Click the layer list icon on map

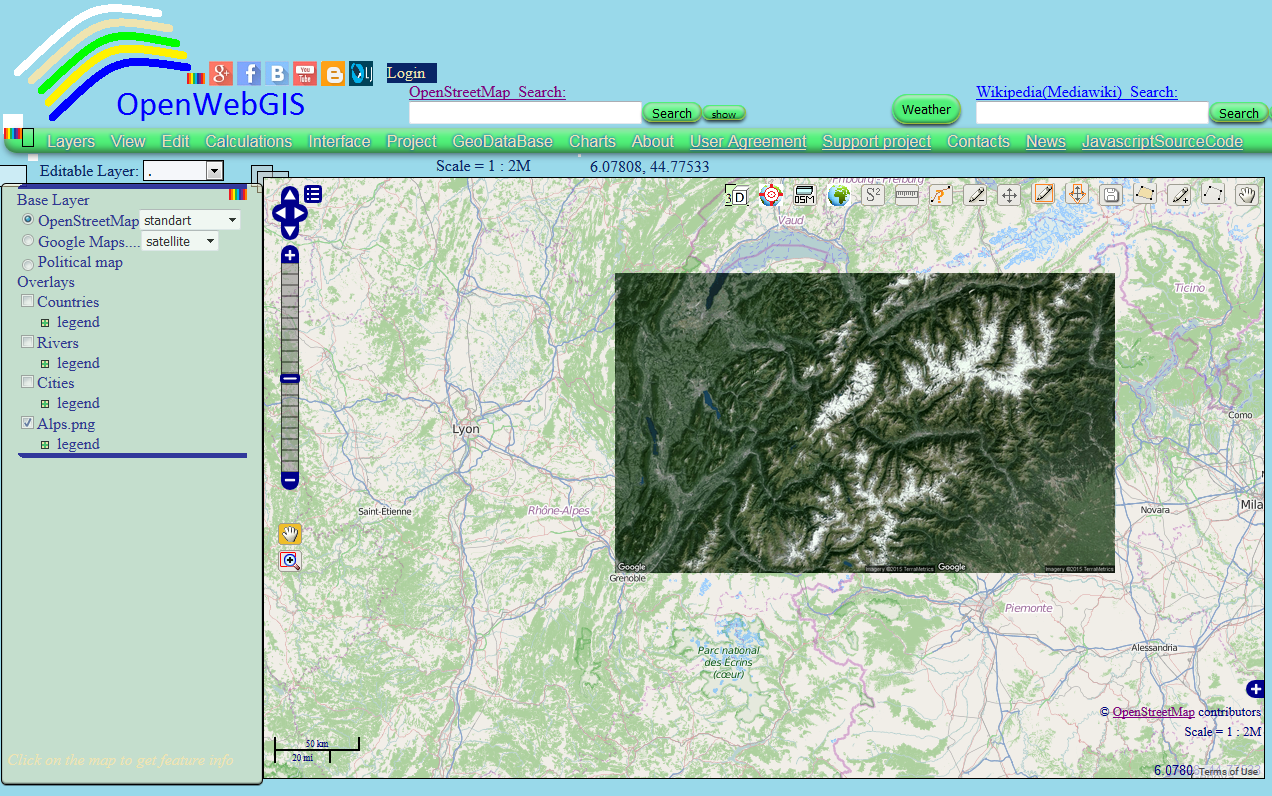pos(313,194)
